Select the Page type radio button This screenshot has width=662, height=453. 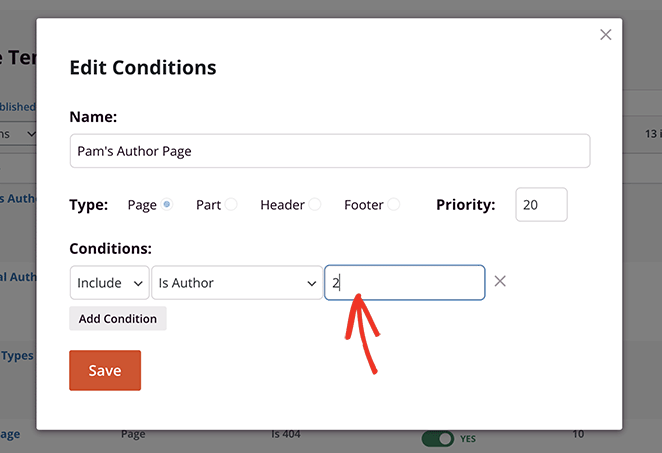pos(167,205)
